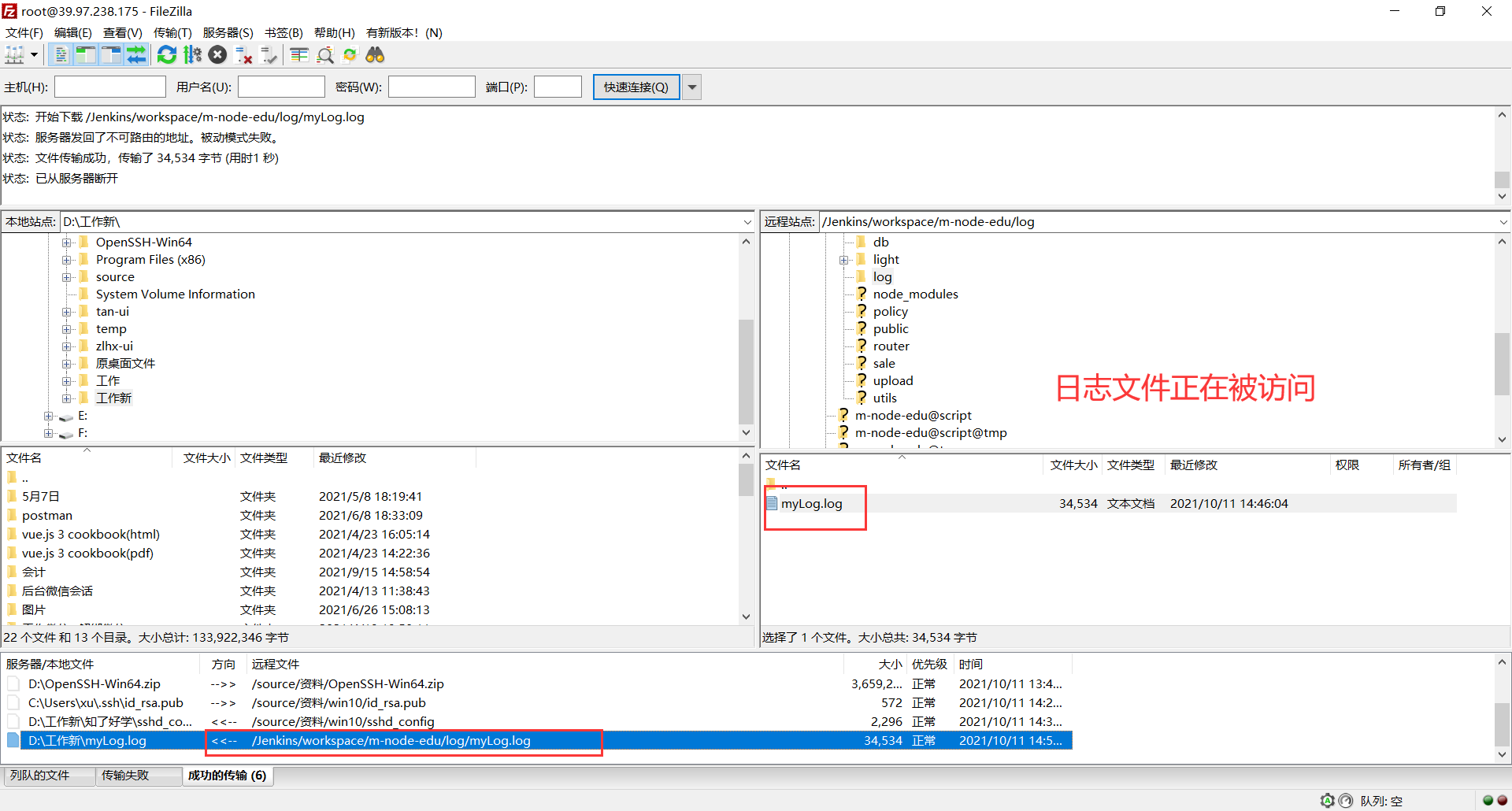
Task: Open the 传输(T) menu
Action: pos(172,33)
